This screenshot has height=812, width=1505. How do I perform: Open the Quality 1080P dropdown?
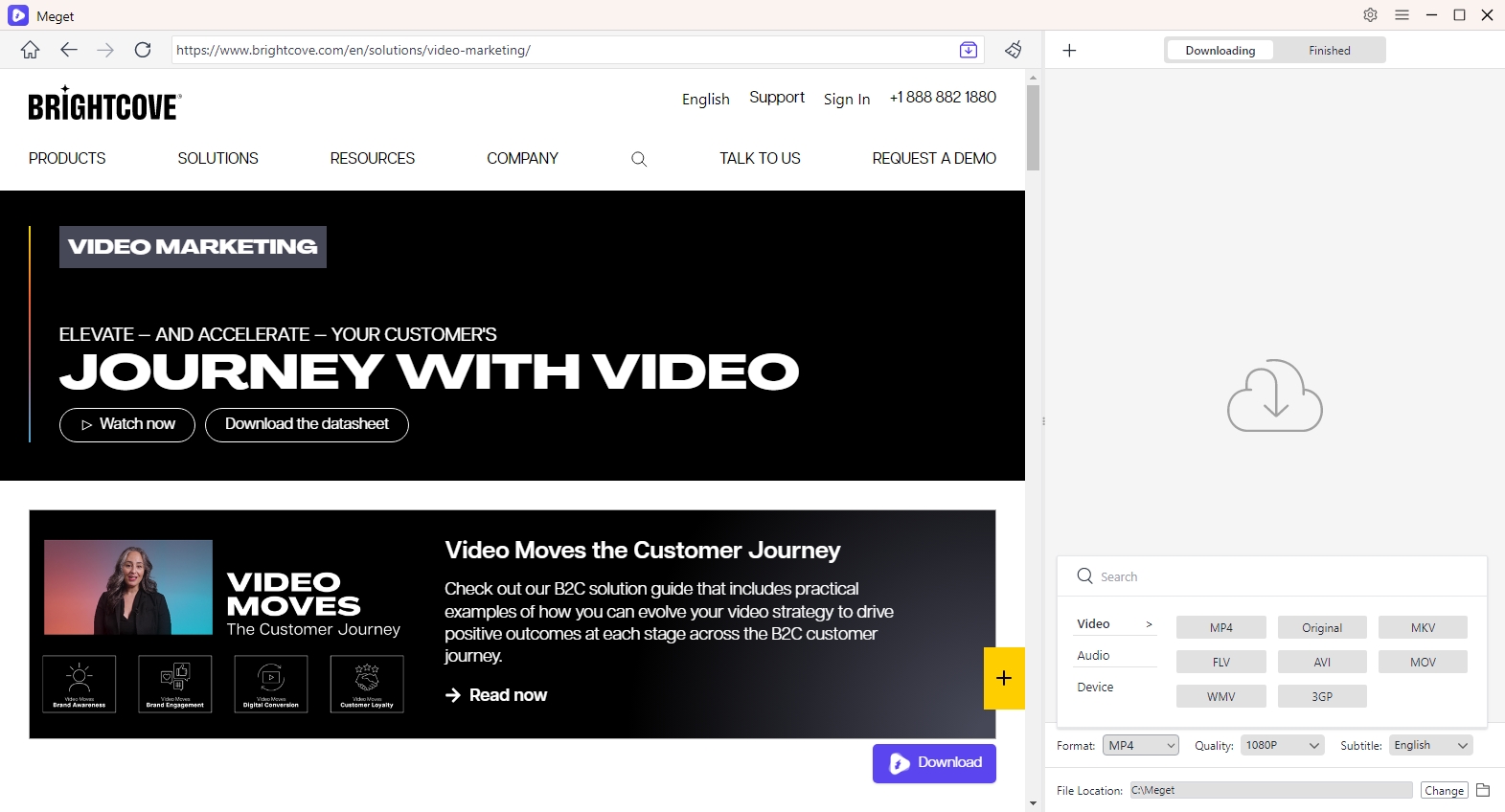click(1283, 745)
